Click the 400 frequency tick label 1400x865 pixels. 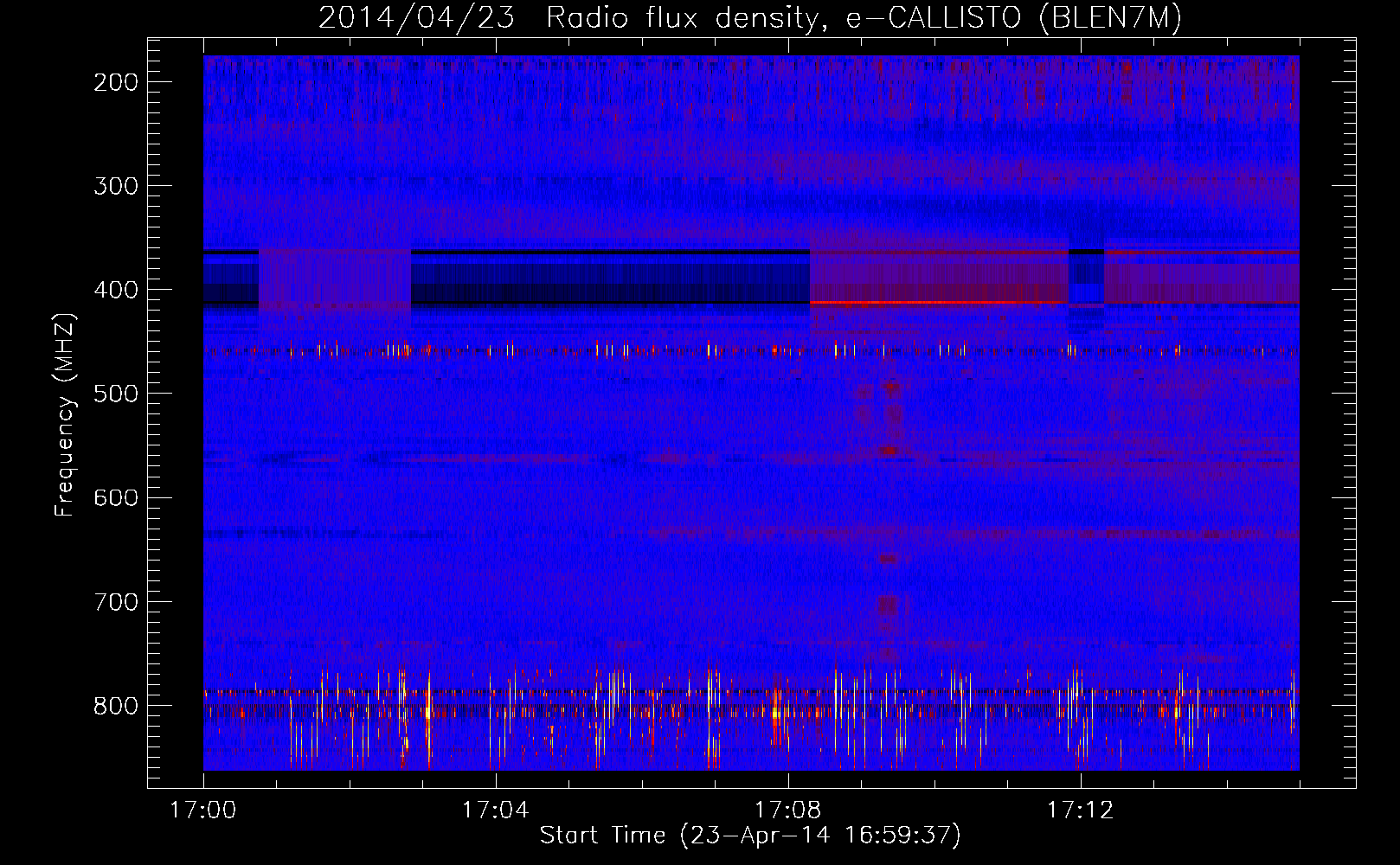click(116, 290)
